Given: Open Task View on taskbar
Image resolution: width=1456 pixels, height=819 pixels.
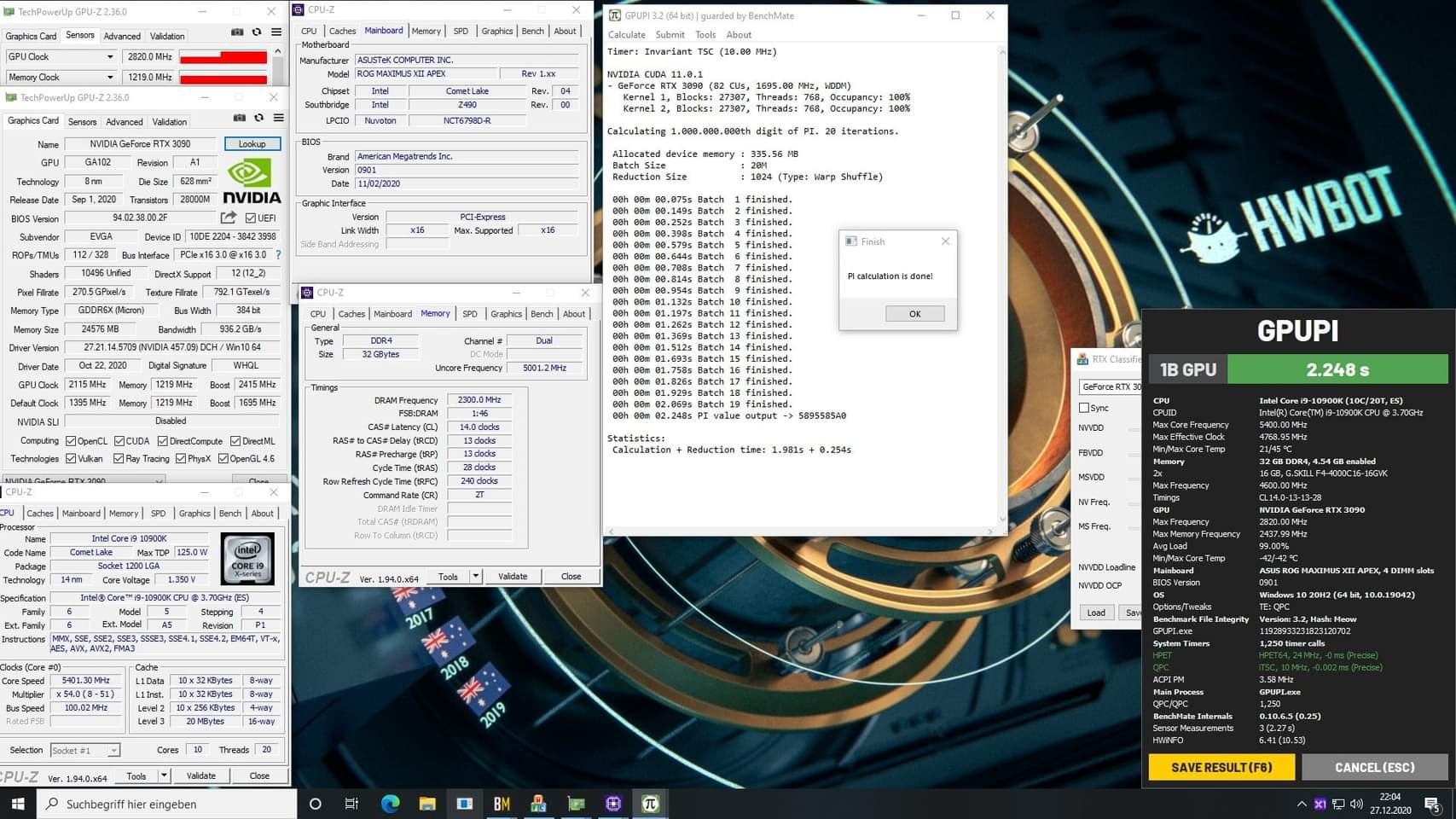Looking at the screenshot, I should point(351,804).
